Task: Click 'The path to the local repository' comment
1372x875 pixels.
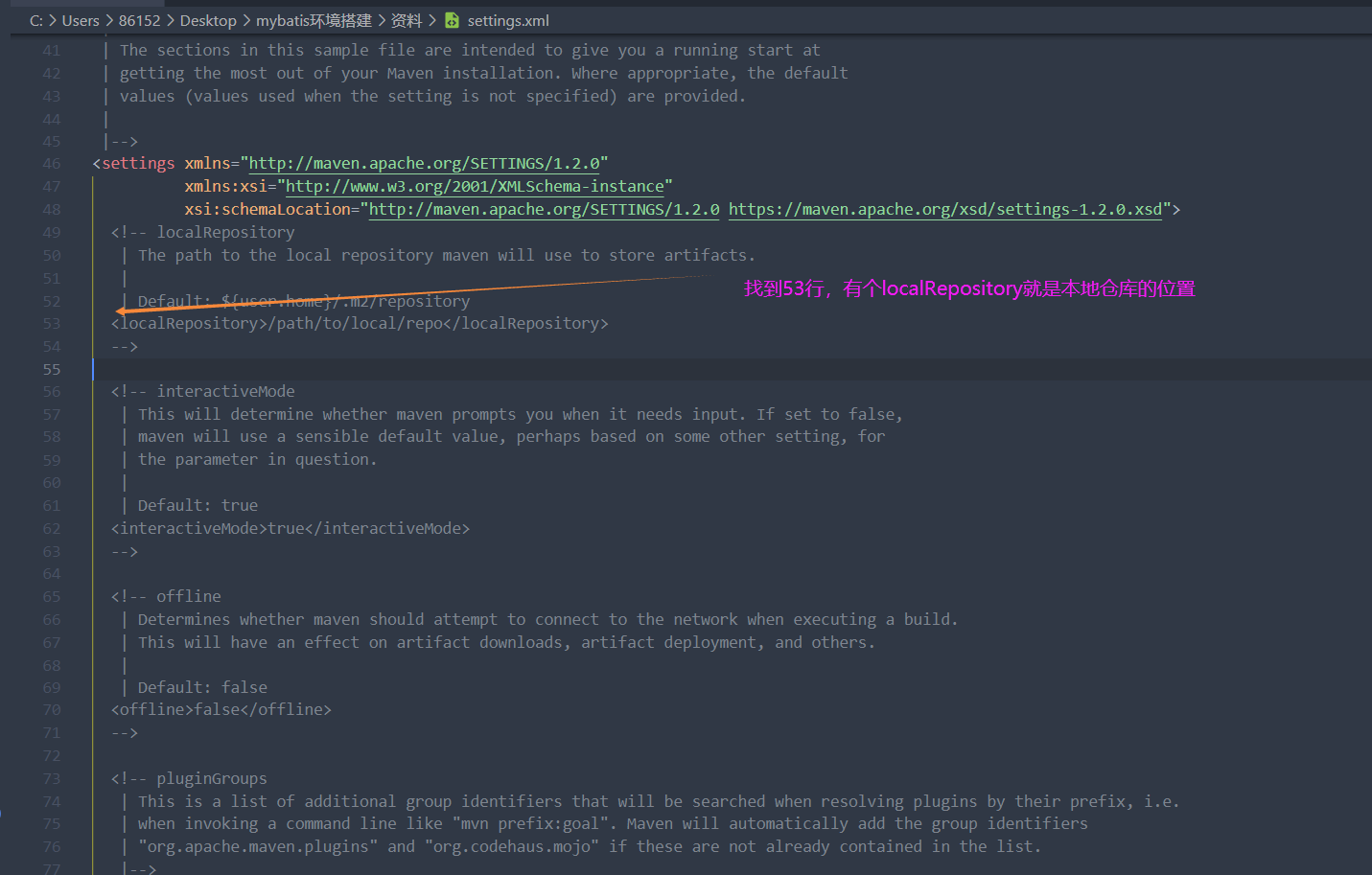Action: click(x=447, y=256)
